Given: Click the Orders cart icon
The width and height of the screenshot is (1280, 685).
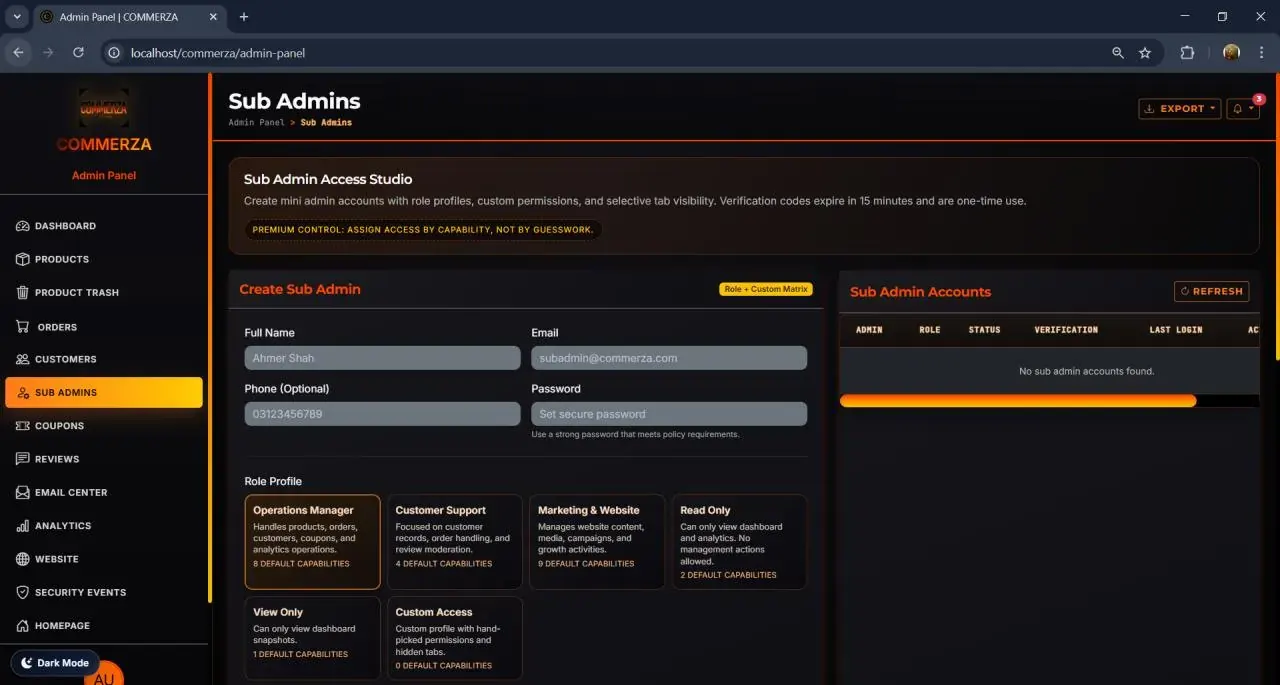Looking at the screenshot, I should [x=23, y=326].
